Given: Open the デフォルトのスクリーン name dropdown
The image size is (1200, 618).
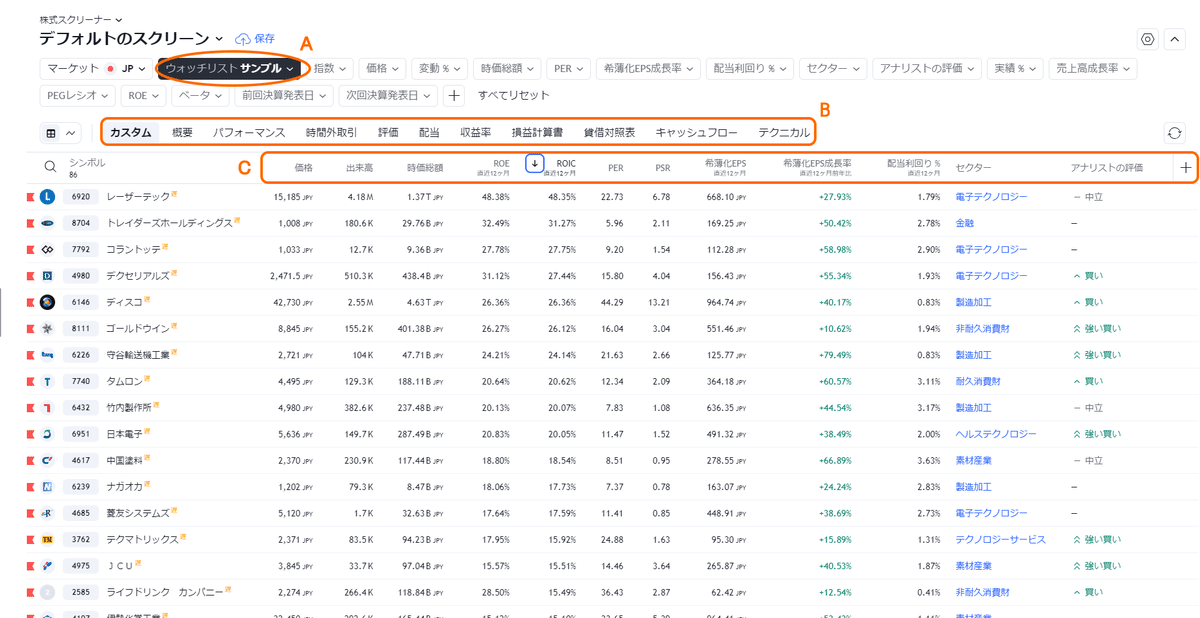Looking at the screenshot, I should click(132, 39).
